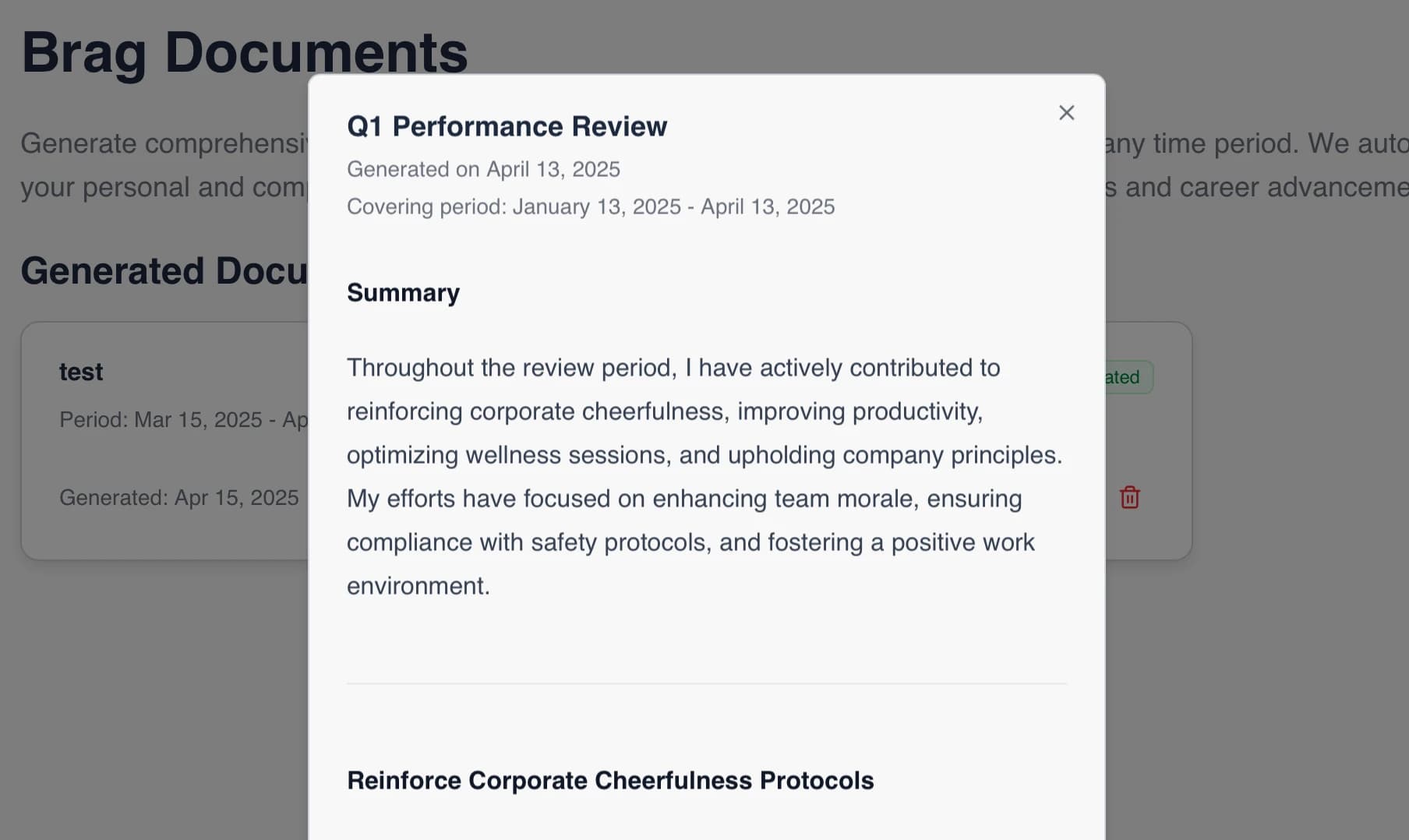Click the green status badge on the card
The height and width of the screenshot is (840, 1409).
click(x=1128, y=377)
